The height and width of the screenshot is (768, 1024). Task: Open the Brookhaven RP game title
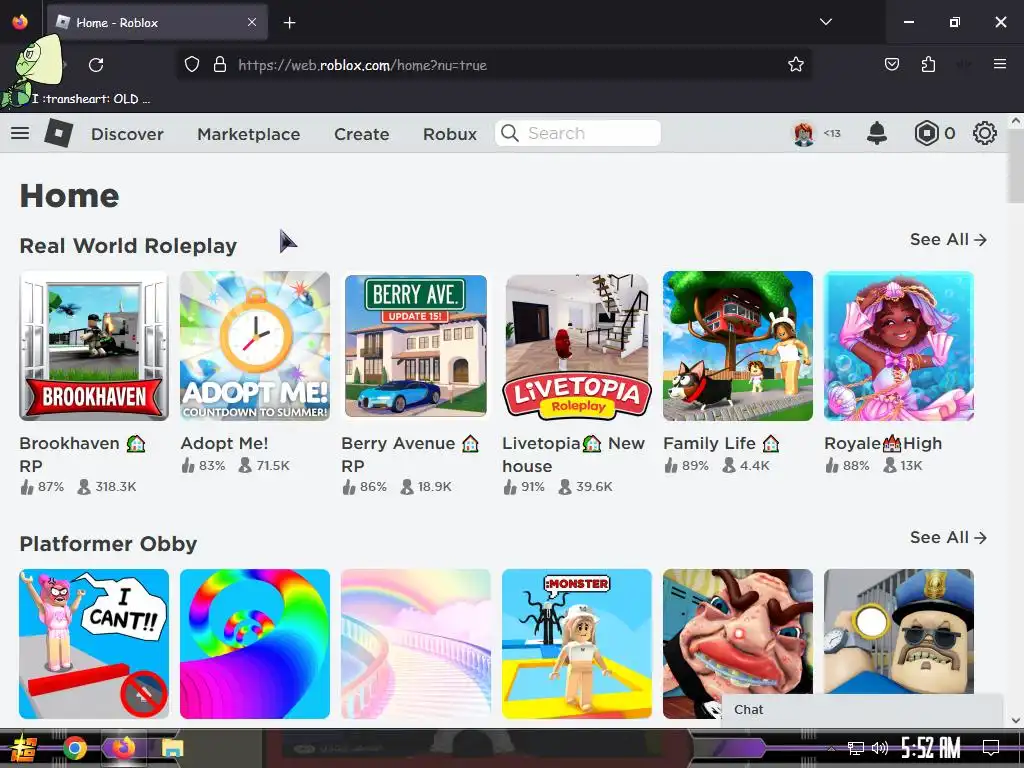[x=82, y=455]
